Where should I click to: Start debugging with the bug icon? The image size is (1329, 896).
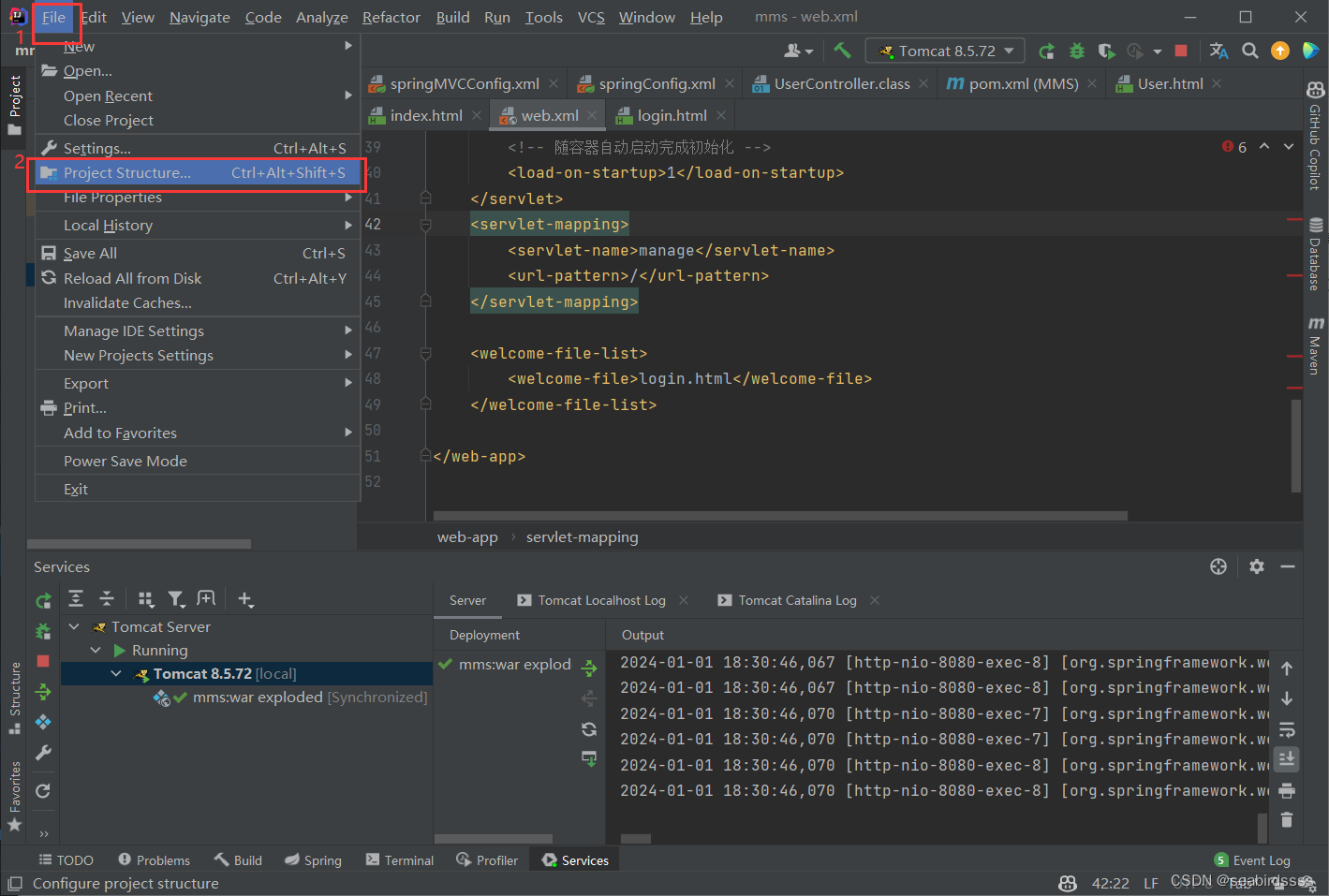click(1077, 51)
